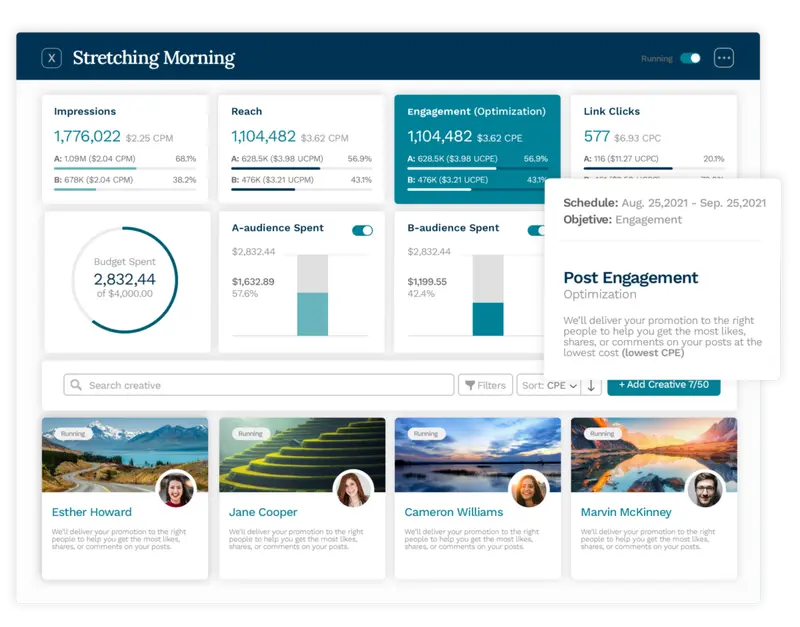
Task: Toggle the A-audience Spent switch
Action: click(x=362, y=230)
